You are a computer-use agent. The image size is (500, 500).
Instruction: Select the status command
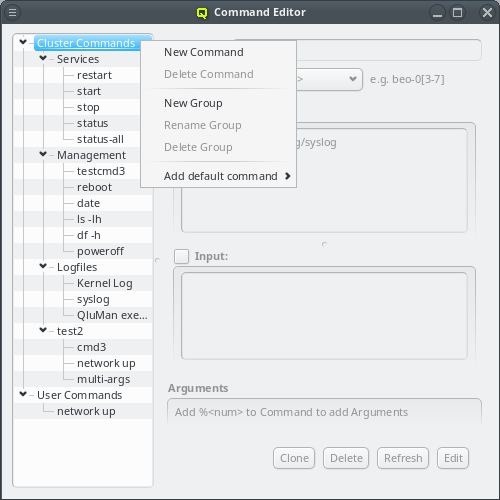[x=92, y=123]
